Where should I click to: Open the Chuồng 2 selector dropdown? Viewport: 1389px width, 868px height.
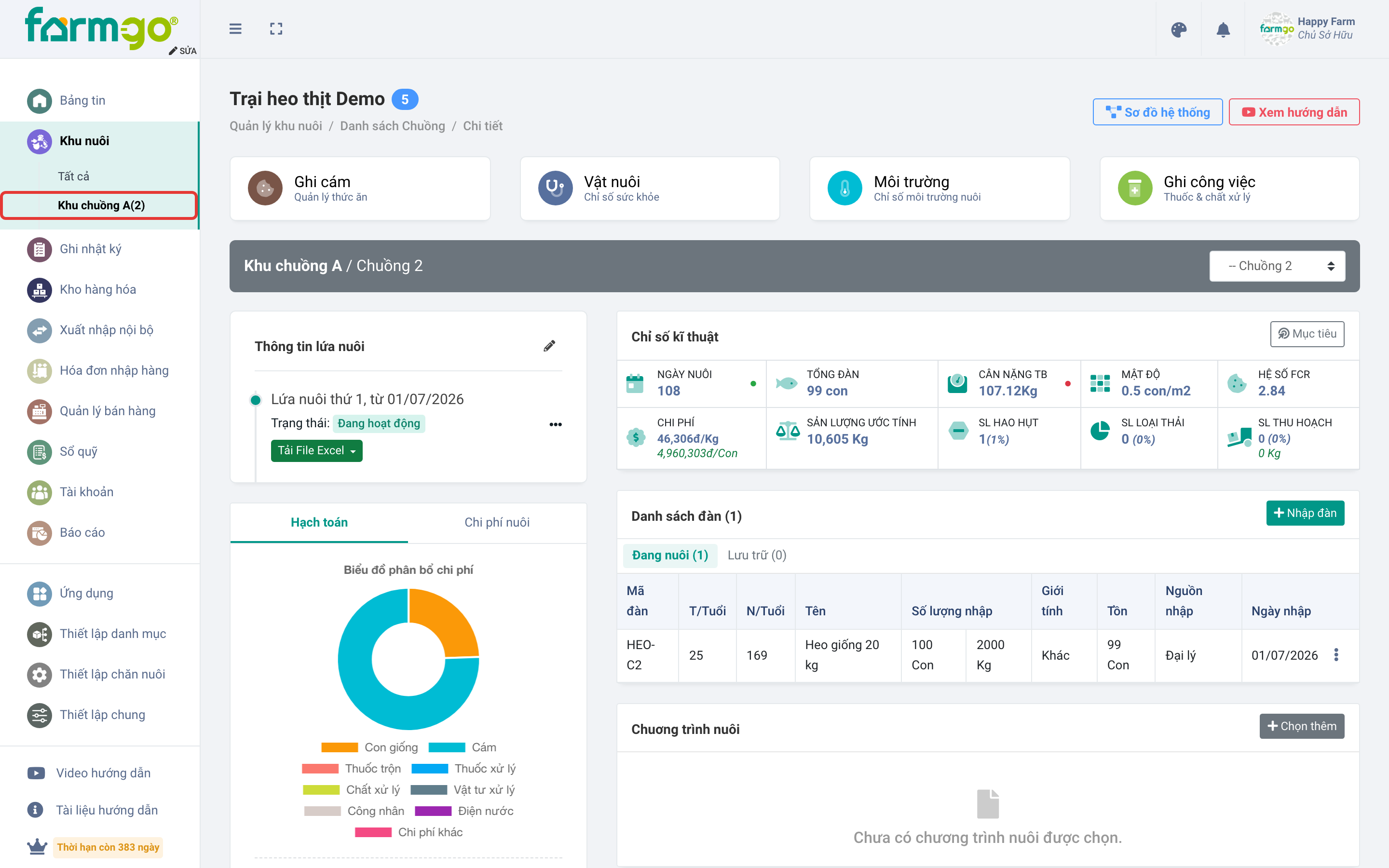(1277, 266)
